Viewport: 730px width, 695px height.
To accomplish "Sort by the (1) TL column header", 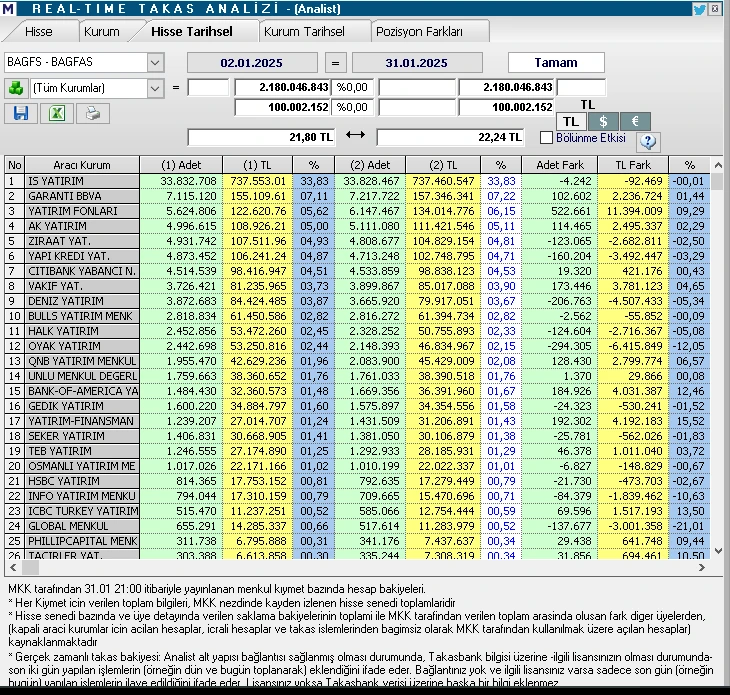I will 257,165.
